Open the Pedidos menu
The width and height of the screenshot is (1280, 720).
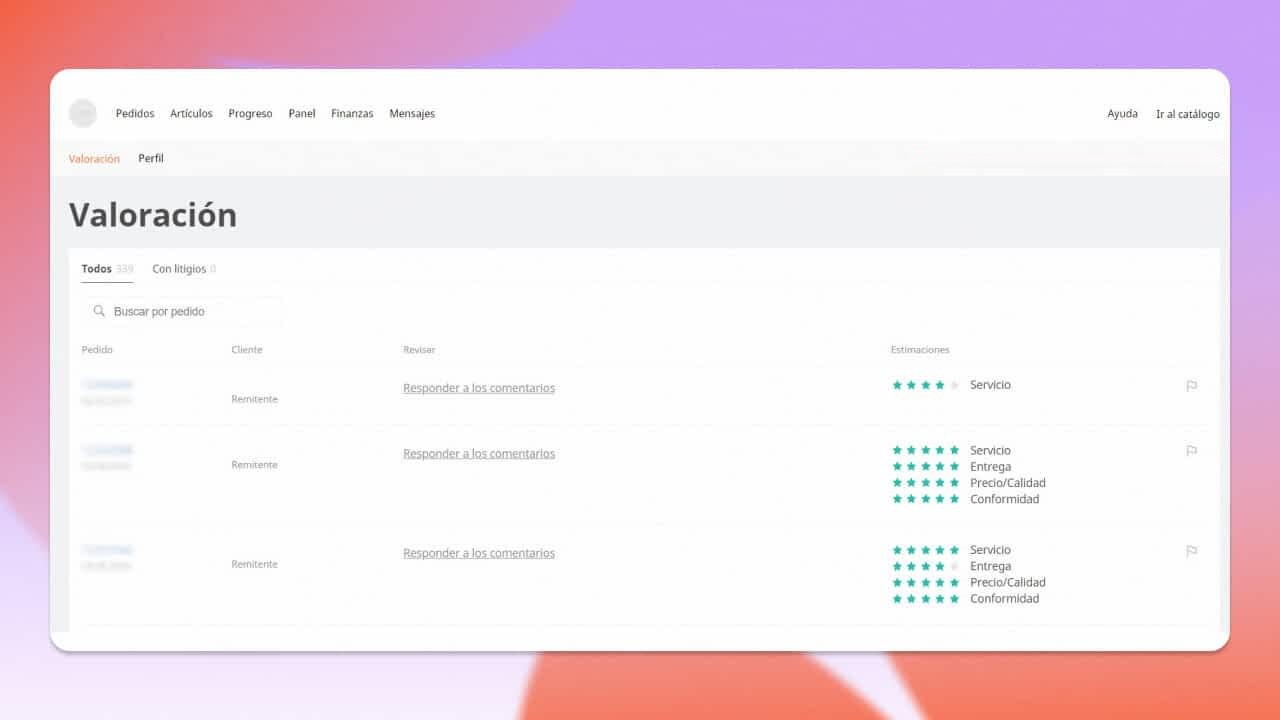click(135, 114)
